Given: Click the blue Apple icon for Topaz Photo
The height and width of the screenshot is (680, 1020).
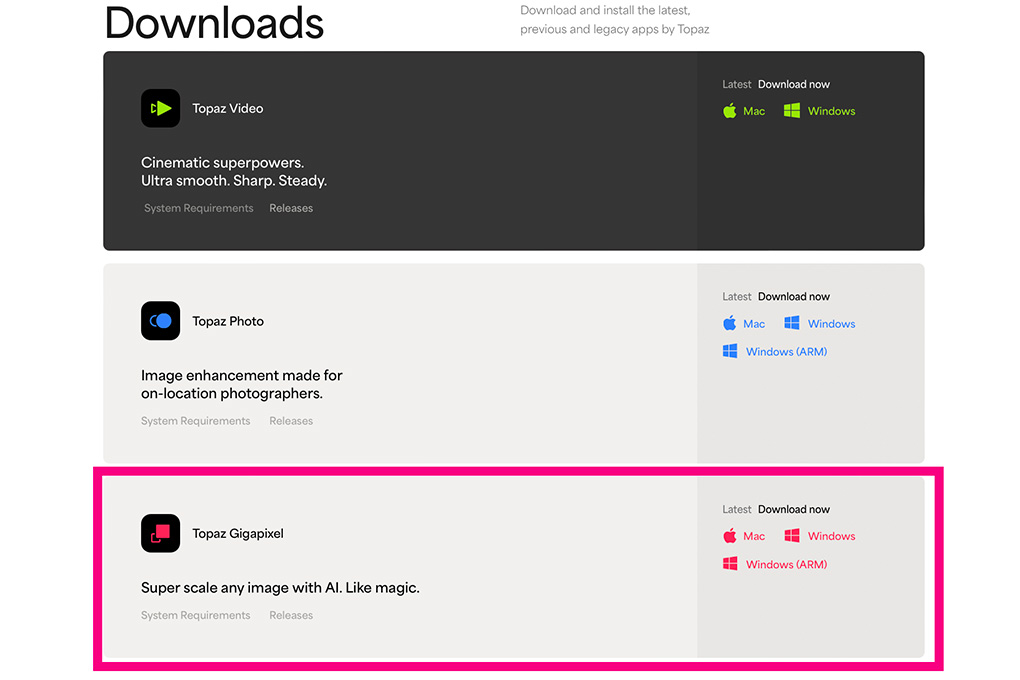Looking at the screenshot, I should (x=730, y=323).
